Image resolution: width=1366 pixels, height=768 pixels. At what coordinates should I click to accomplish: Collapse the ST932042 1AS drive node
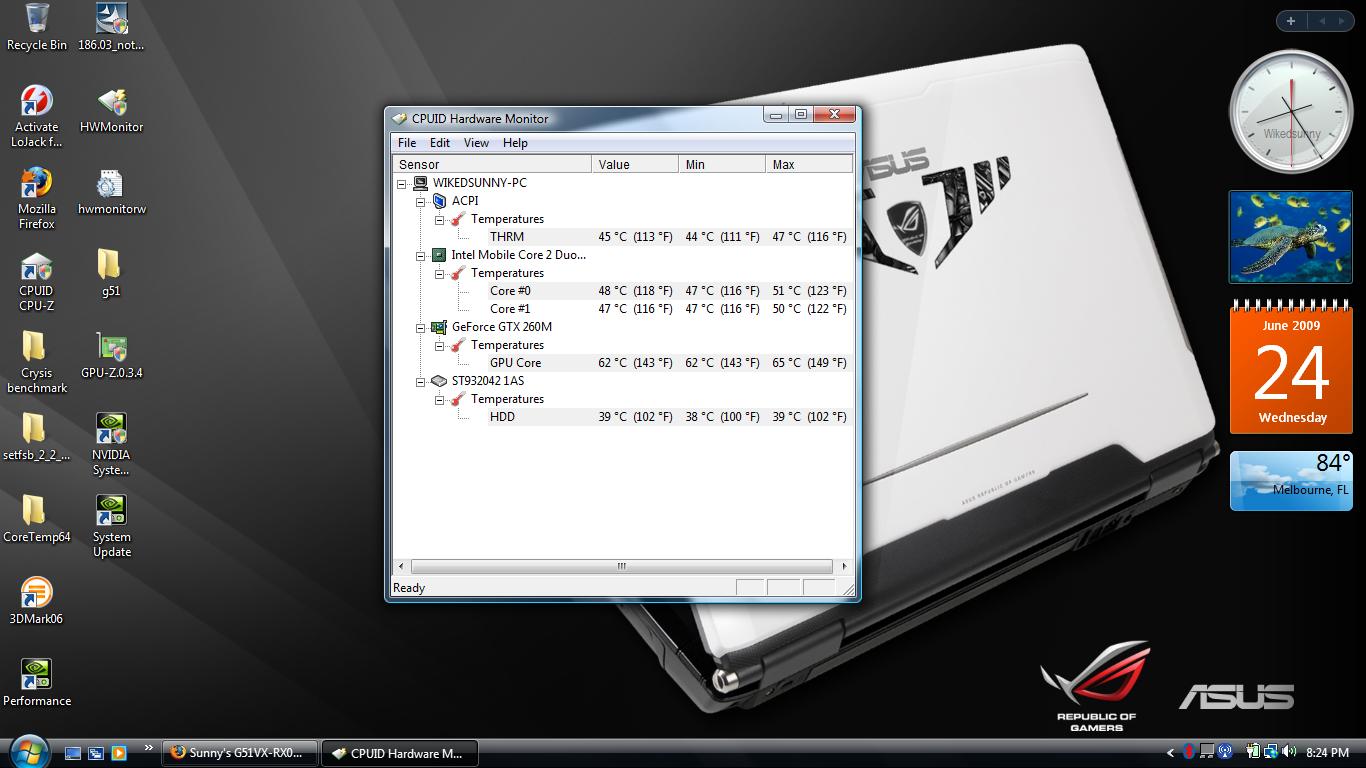(421, 381)
